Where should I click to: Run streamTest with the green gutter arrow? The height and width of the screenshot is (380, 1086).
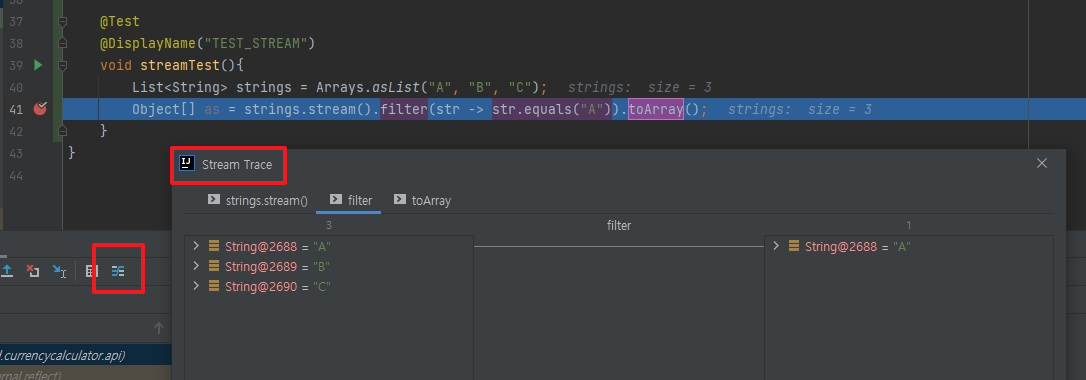coord(38,65)
